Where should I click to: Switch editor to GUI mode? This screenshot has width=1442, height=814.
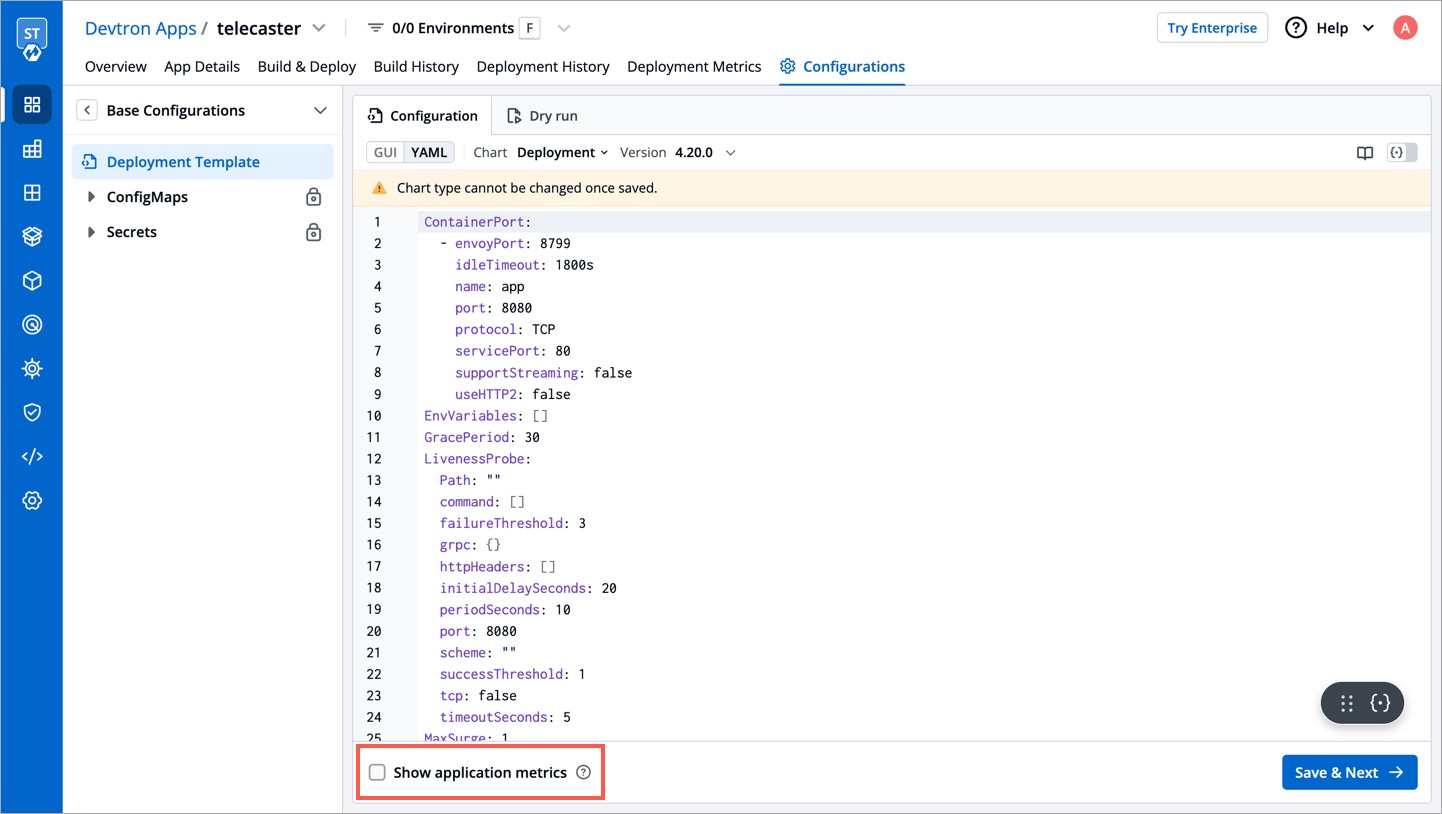[386, 153]
